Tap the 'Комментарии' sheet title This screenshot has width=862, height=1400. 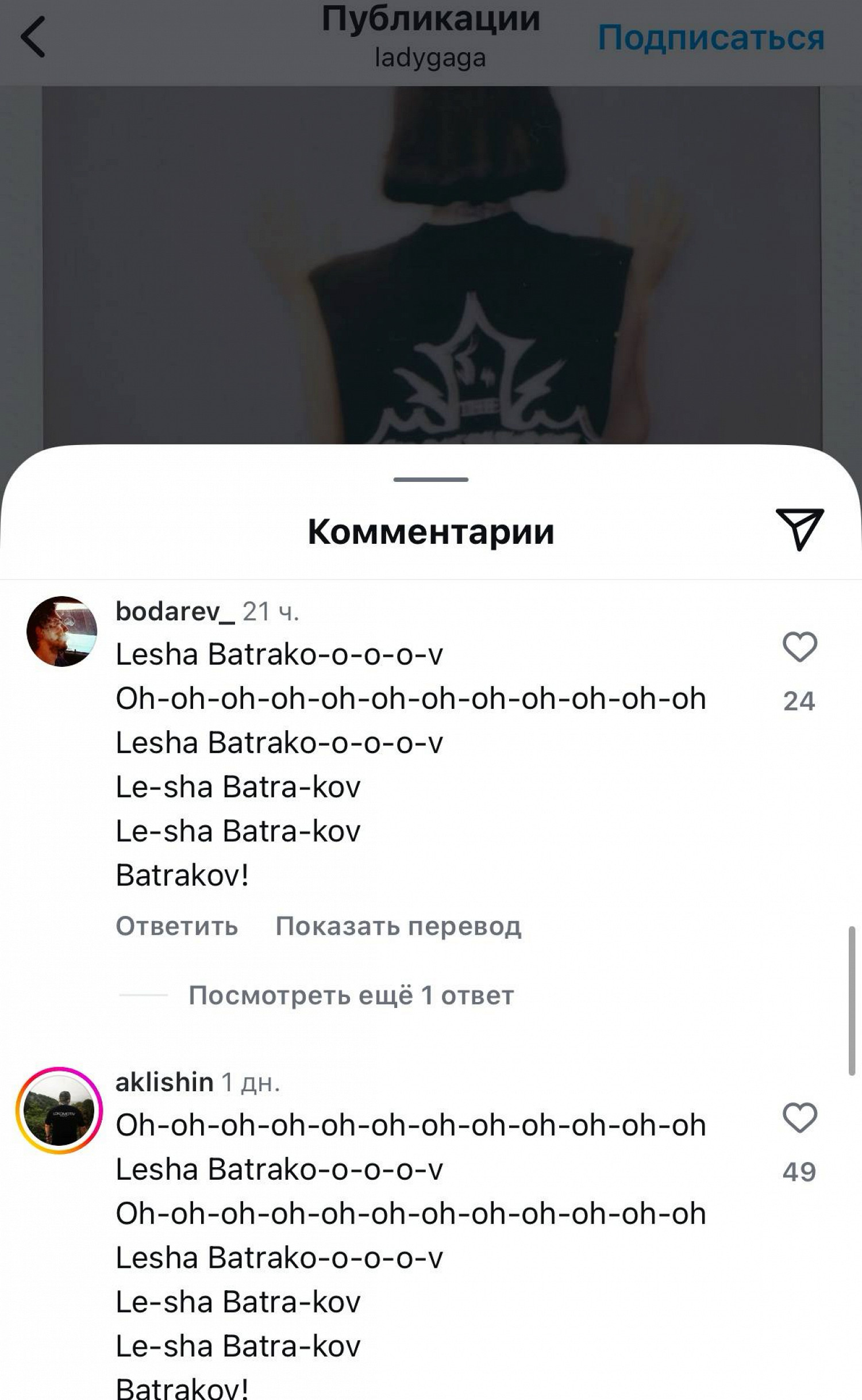click(431, 531)
